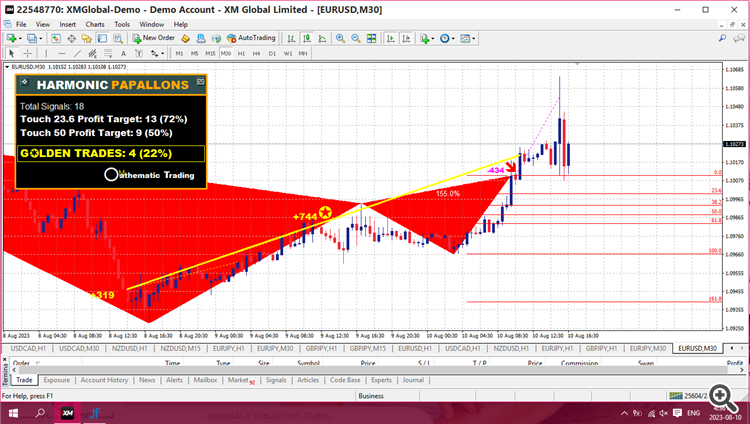Image resolution: width=750 pixels, height=424 pixels.
Task: Expand the EURUSD,M30 chart title triangle
Action: (7, 67)
